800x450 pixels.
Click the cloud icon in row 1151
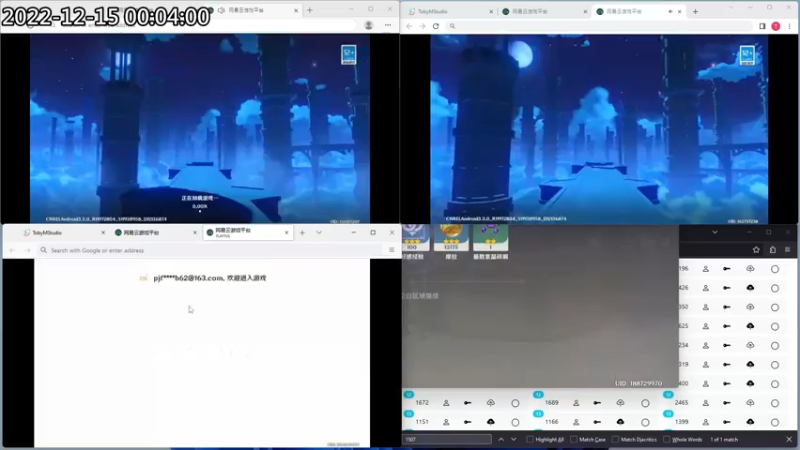[x=490, y=422]
